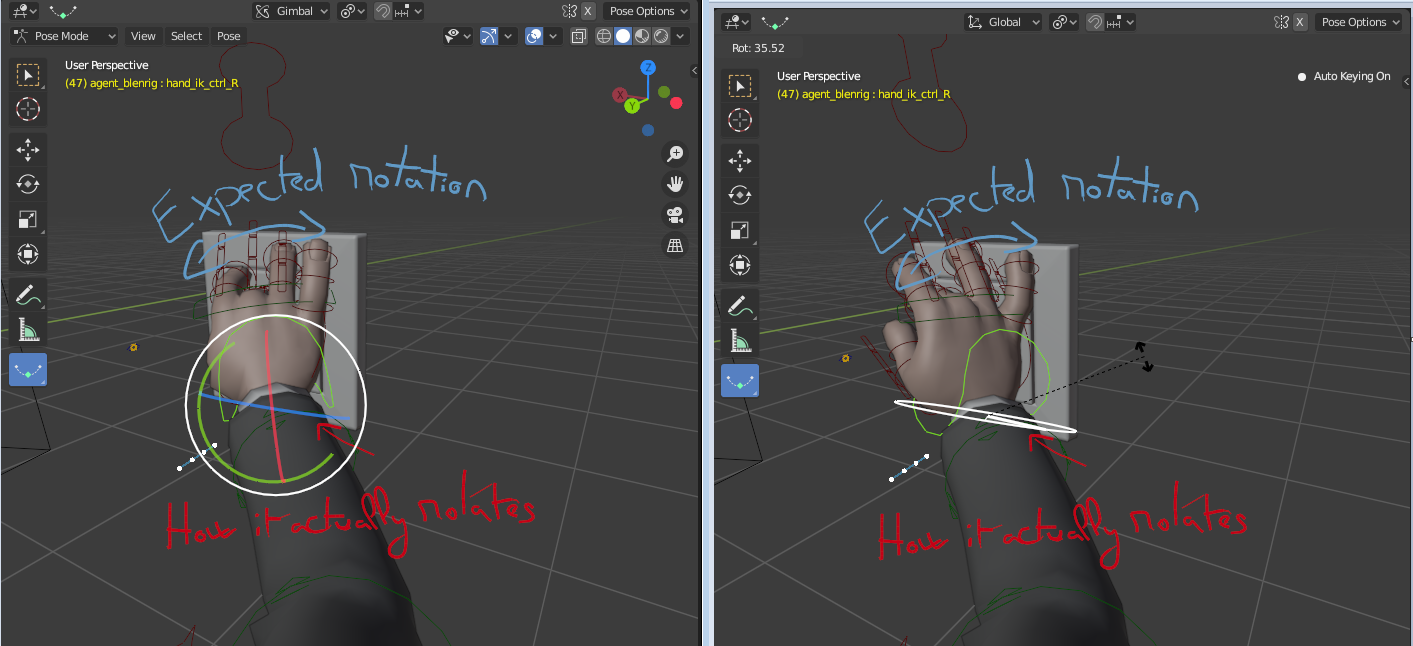1413x646 pixels.
Task: Toggle the camera view icon
Action: [675, 215]
